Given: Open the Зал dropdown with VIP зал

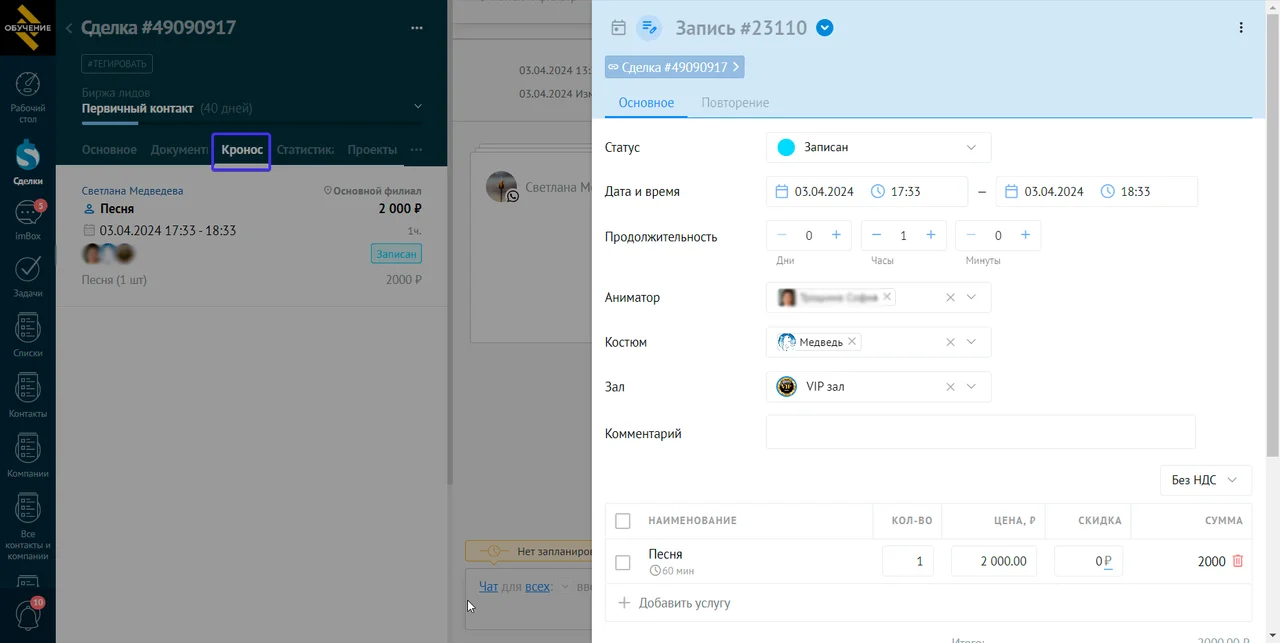Looking at the screenshot, I should 971,387.
